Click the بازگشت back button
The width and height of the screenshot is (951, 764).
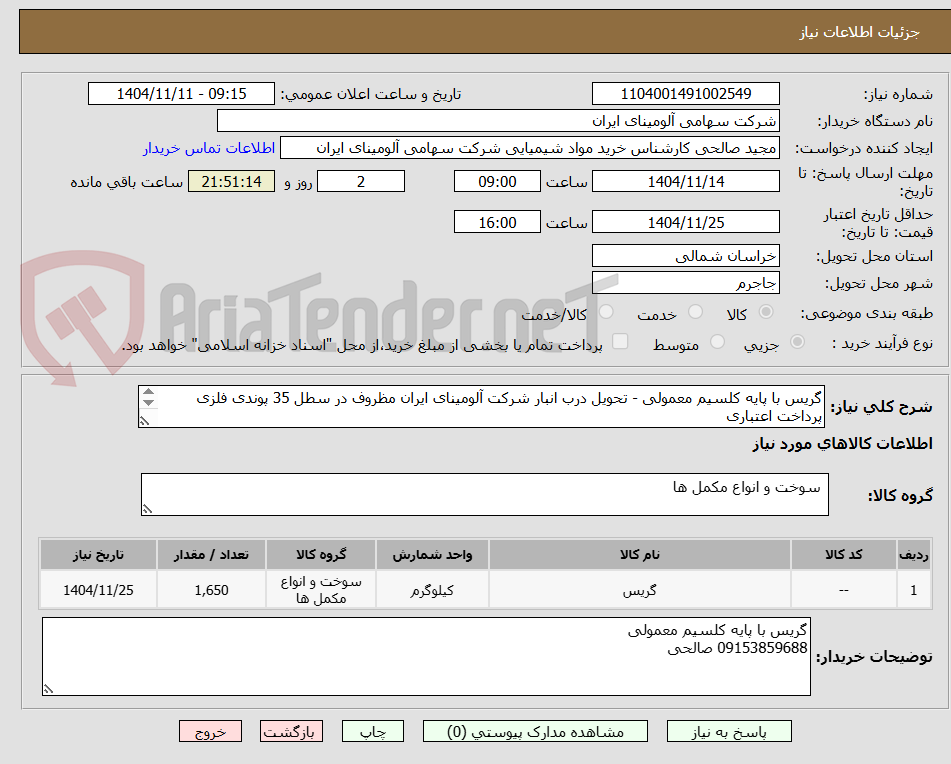(291, 731)
